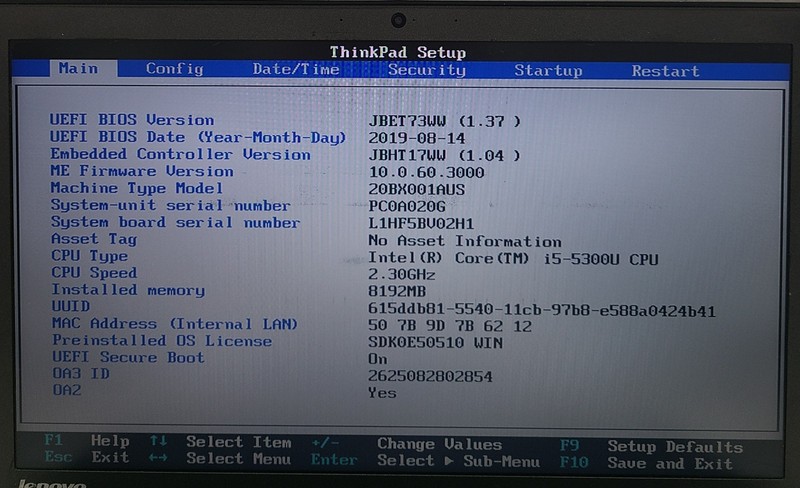Switch to the Config tab

pos(174,69)
